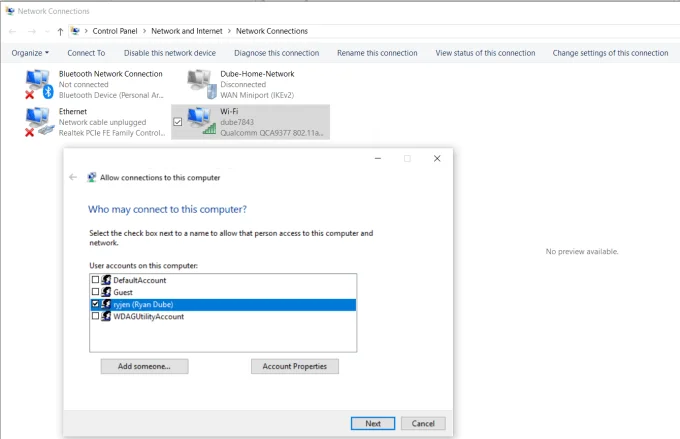Choose Diagnose this connection

coord(277,53)
